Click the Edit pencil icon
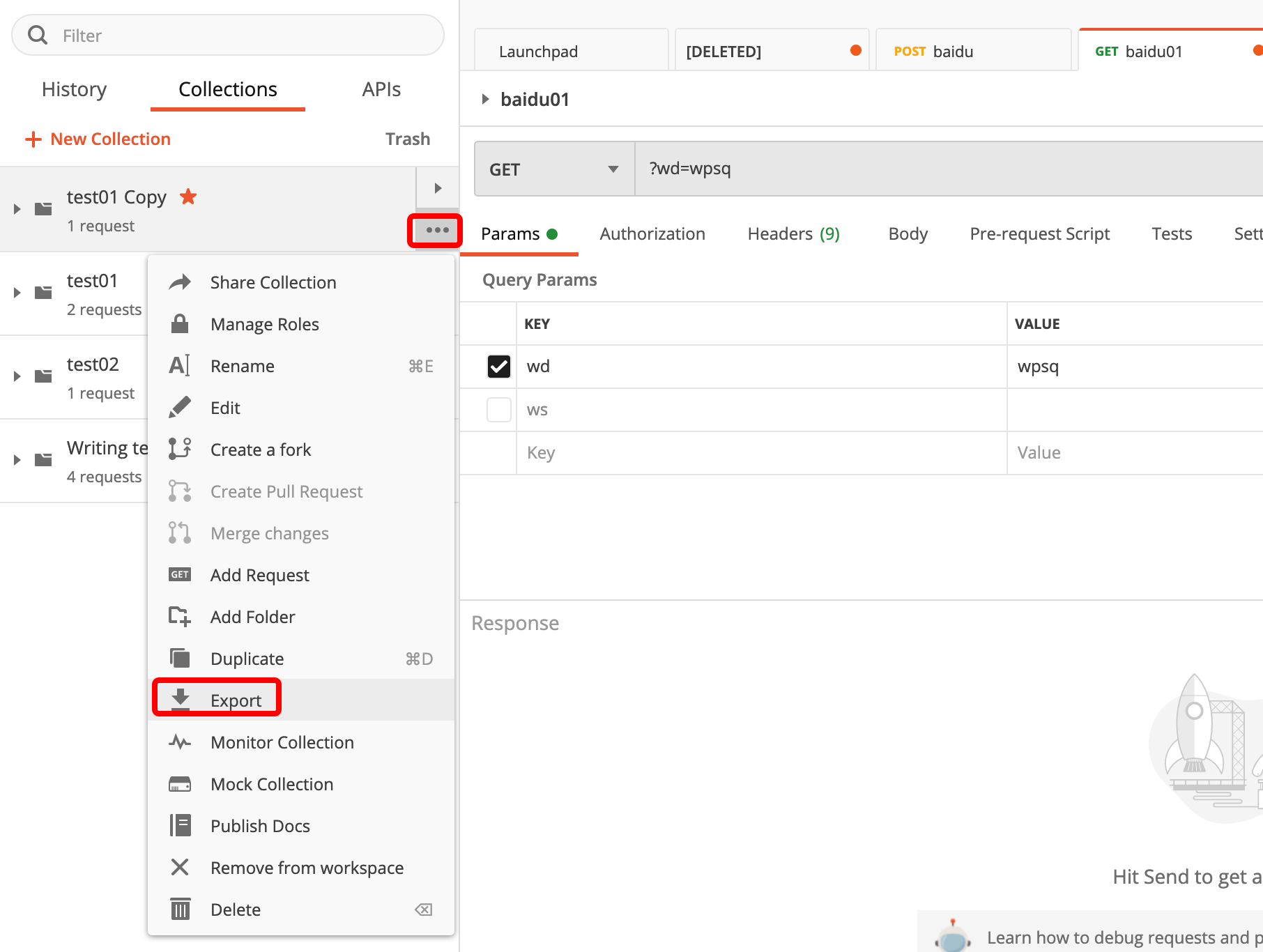The width and height of the screenshot is (1263, 952). (x=180, y=408)
